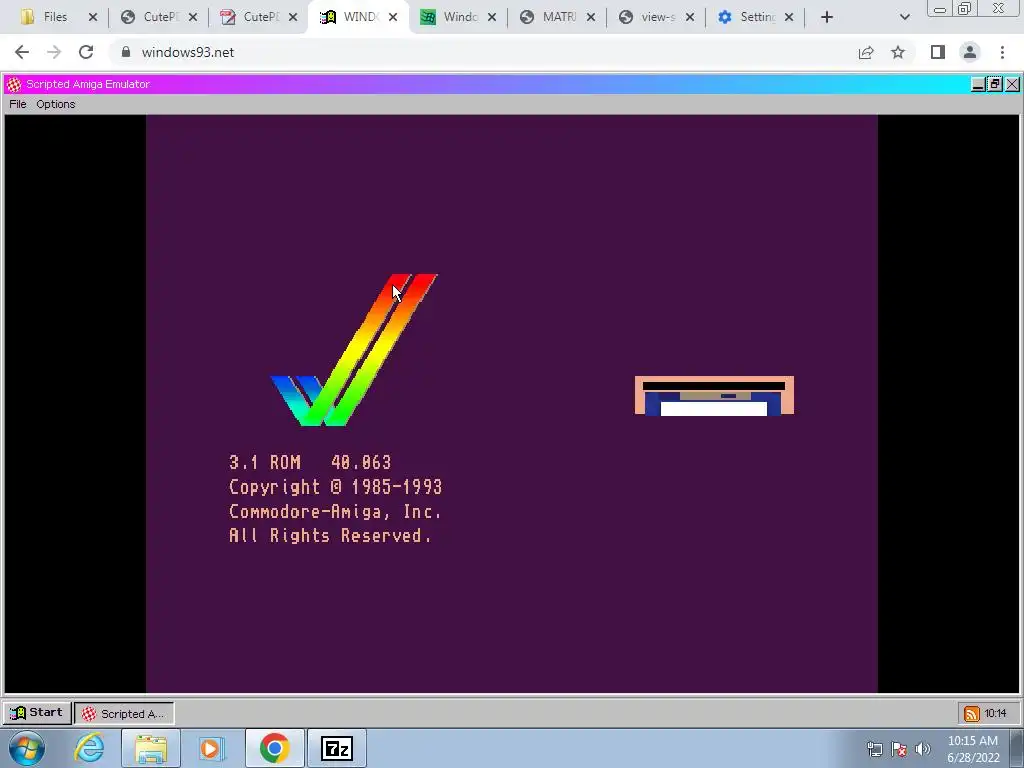Click the Amiga floppy disk insert graphic
This screenshot has width=1024, height=768.
[714, 395]
